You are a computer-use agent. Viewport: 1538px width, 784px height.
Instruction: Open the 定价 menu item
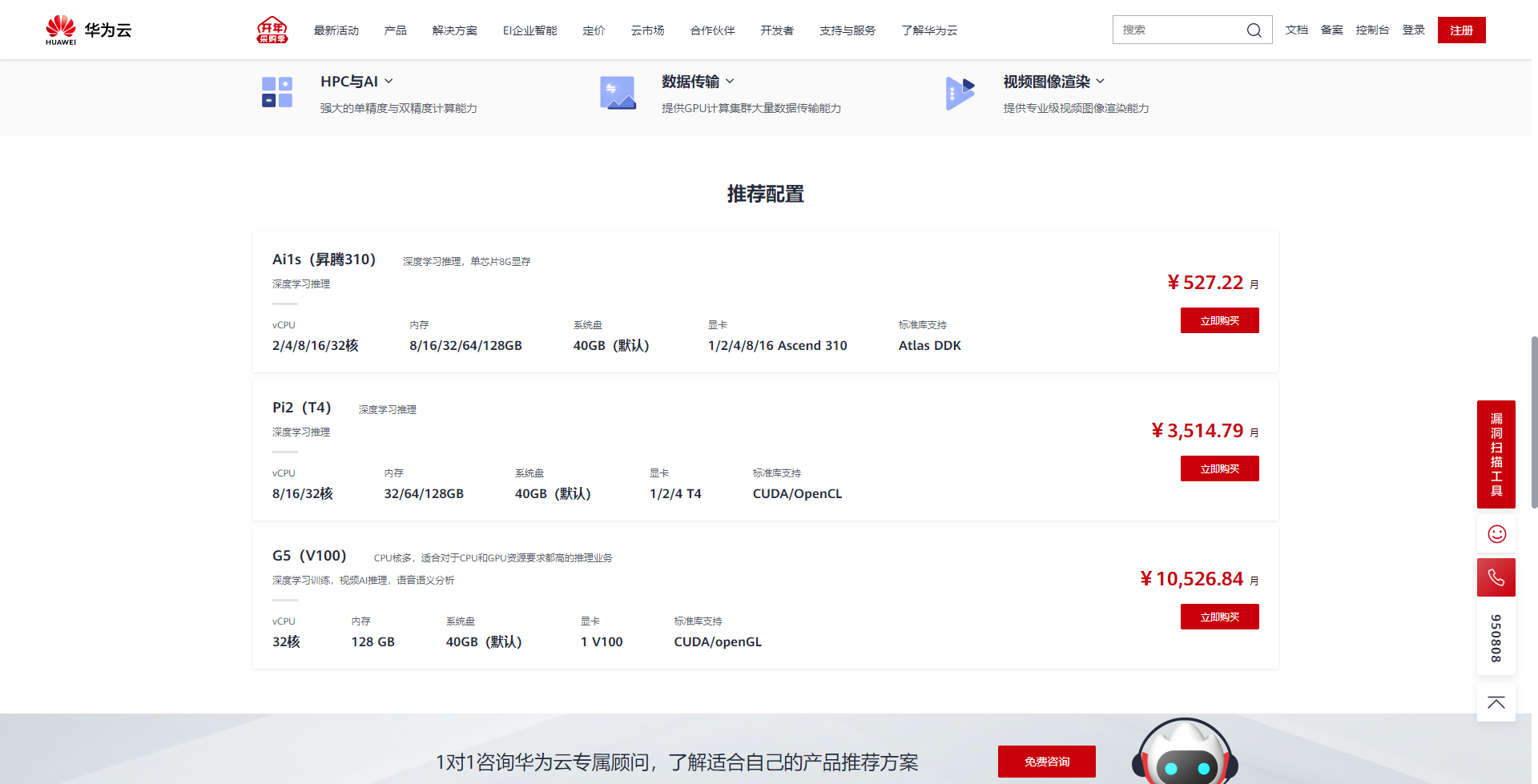[594, 30]
